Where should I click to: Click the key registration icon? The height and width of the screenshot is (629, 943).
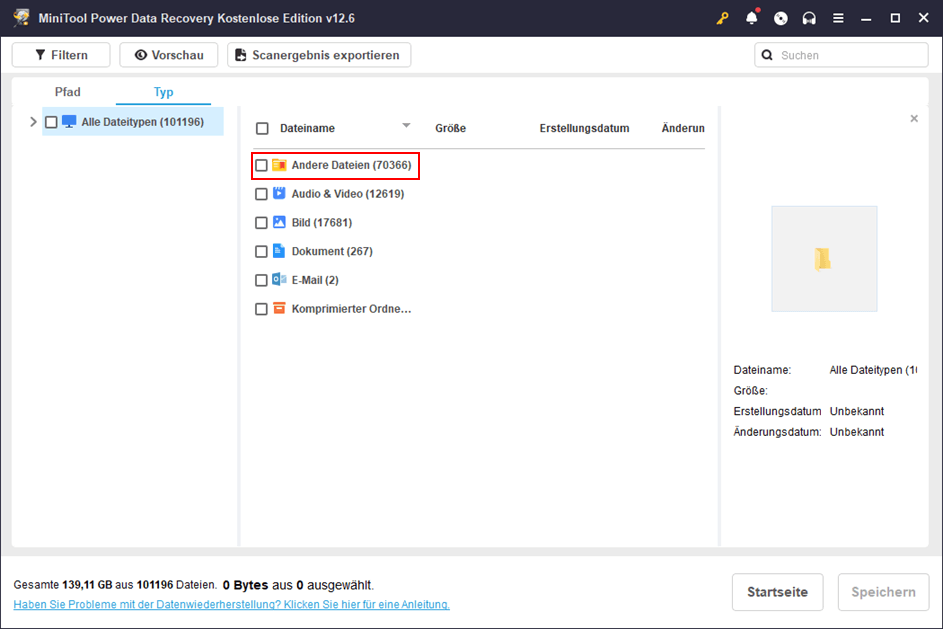tap(722, 18)
